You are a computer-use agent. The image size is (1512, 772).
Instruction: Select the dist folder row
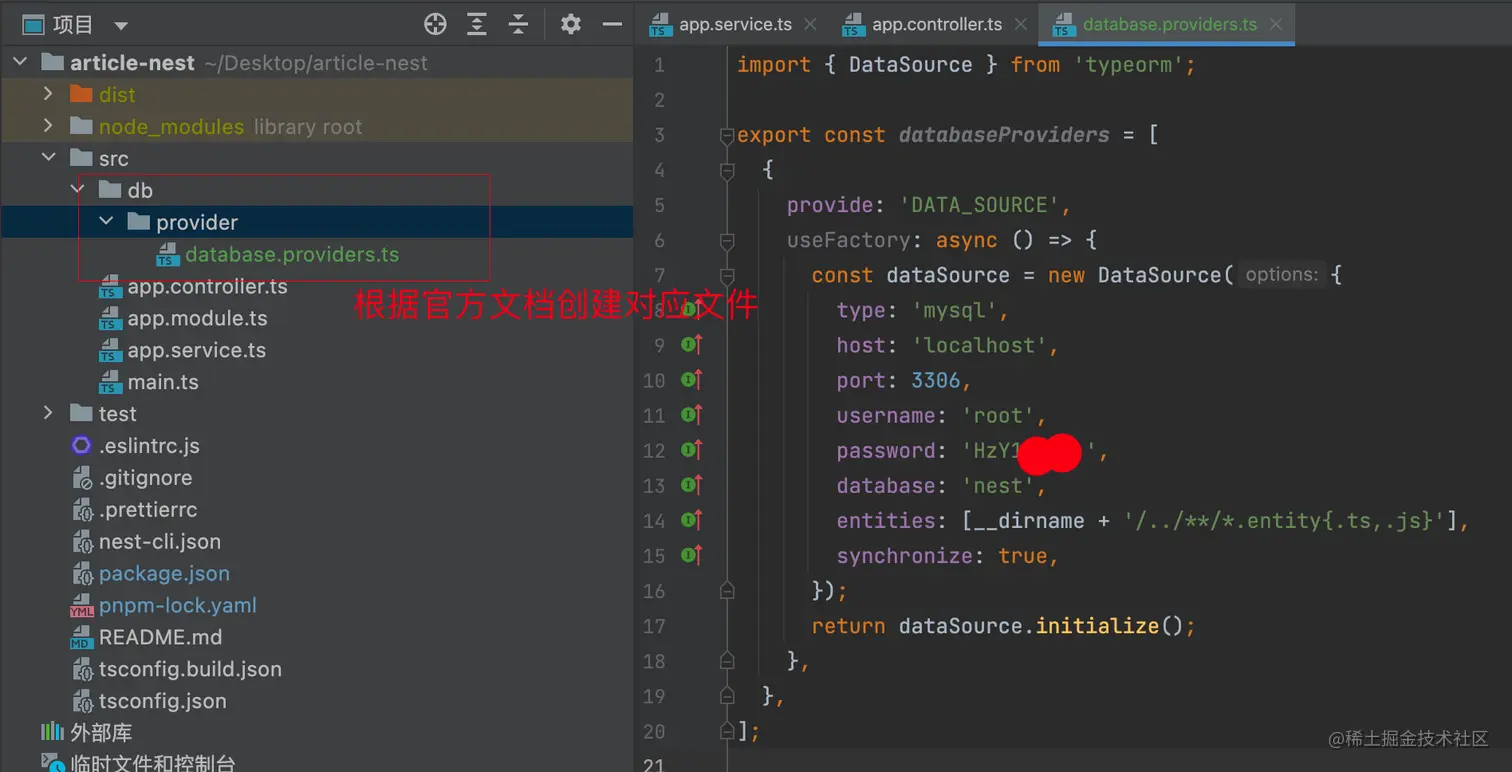[x=316, y=94]
